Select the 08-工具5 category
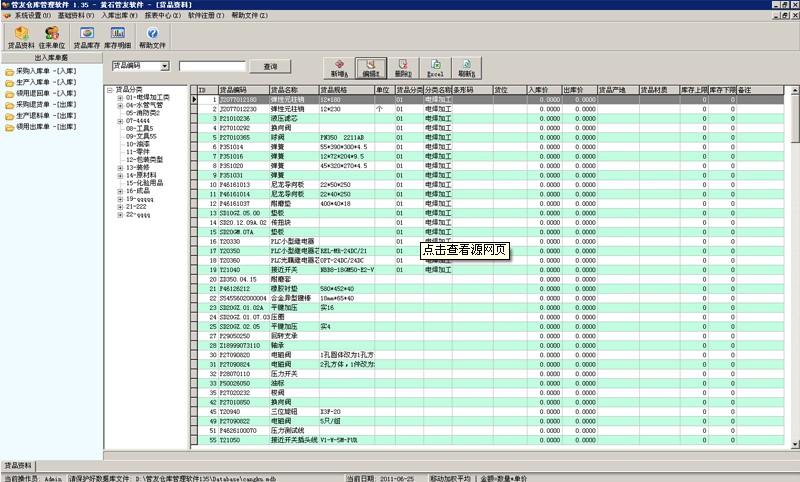The image size is (800, 482). 139,129
